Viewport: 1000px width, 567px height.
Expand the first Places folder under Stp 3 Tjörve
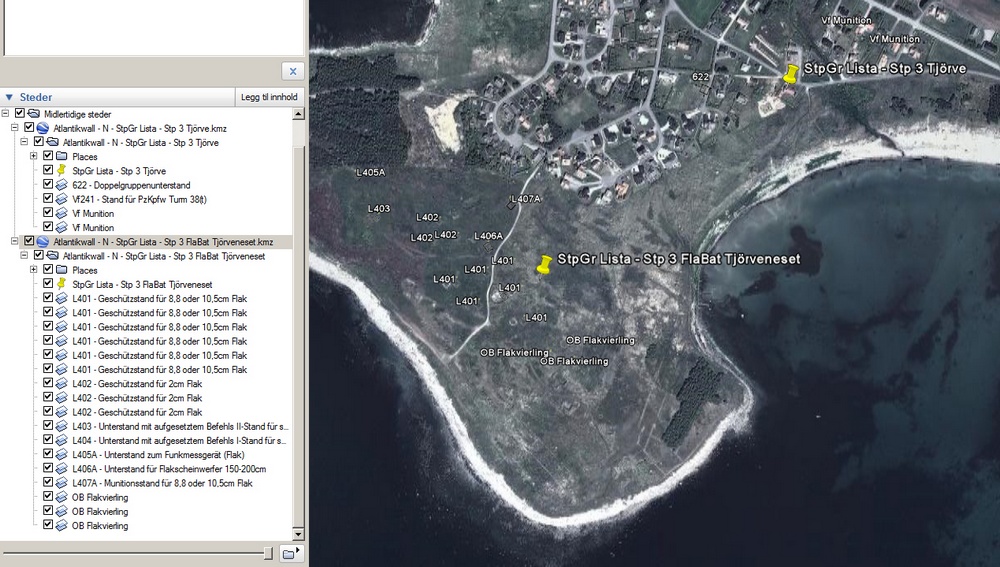pyautogui.click(x=33, y=156)
